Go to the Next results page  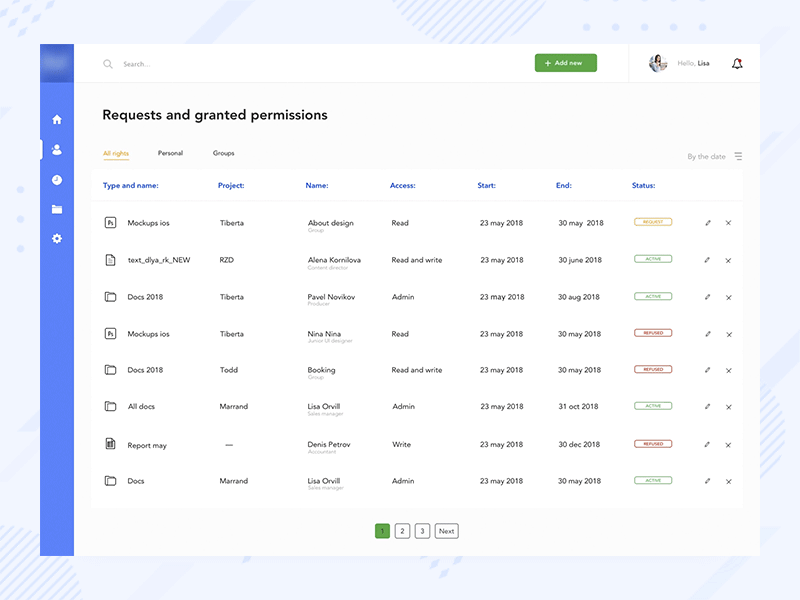coord(446,531)
